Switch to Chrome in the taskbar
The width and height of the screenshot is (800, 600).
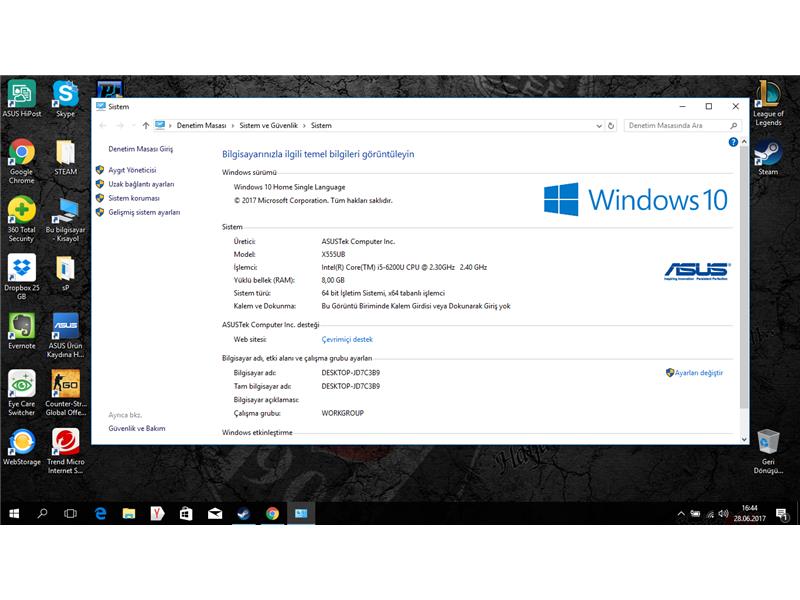click(272, 513)
